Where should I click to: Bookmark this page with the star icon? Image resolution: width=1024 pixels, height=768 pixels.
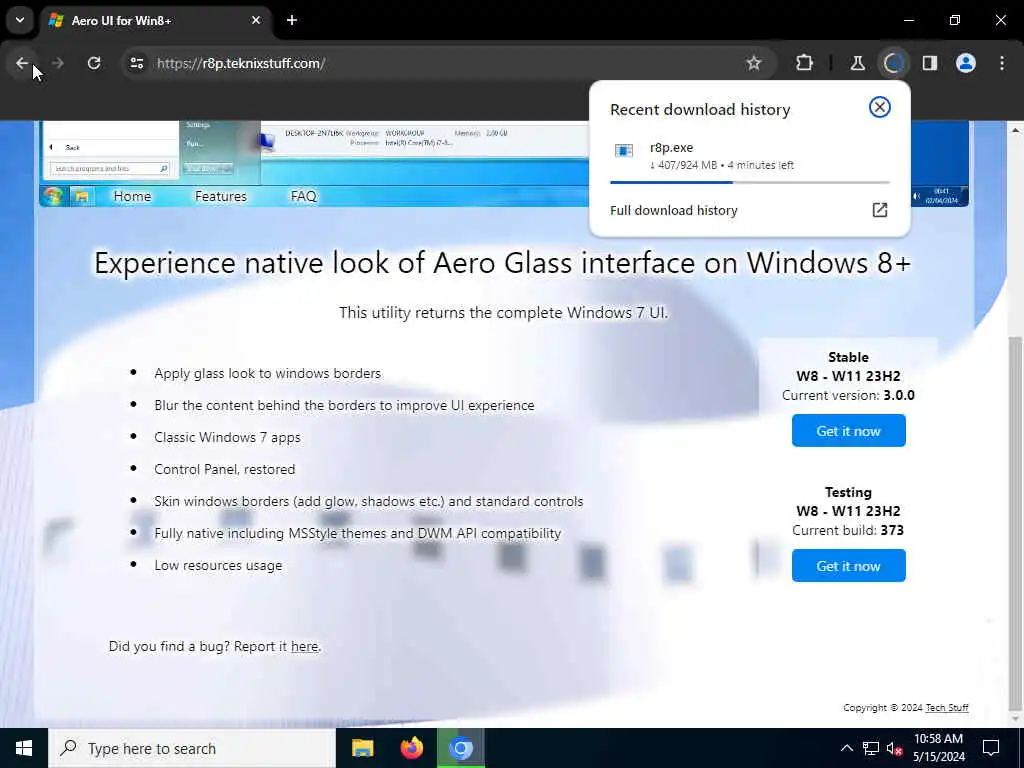tap(754, 63)
